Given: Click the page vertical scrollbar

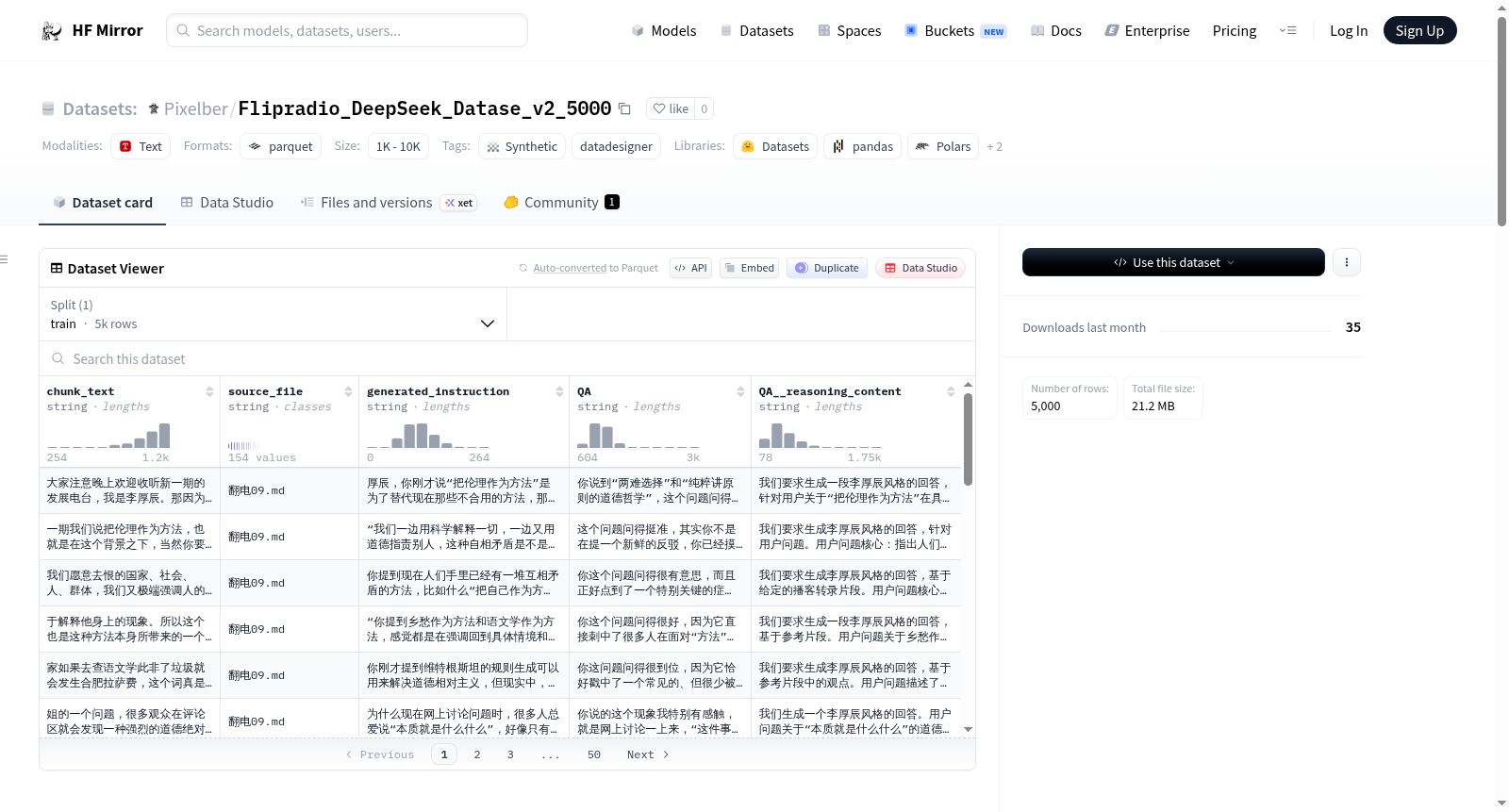Looking at the screenshot, I should [1502, 121].
